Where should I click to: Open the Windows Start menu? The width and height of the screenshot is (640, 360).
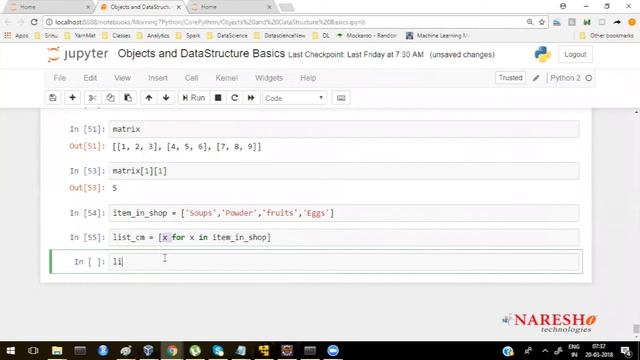[x=11, y=351]
